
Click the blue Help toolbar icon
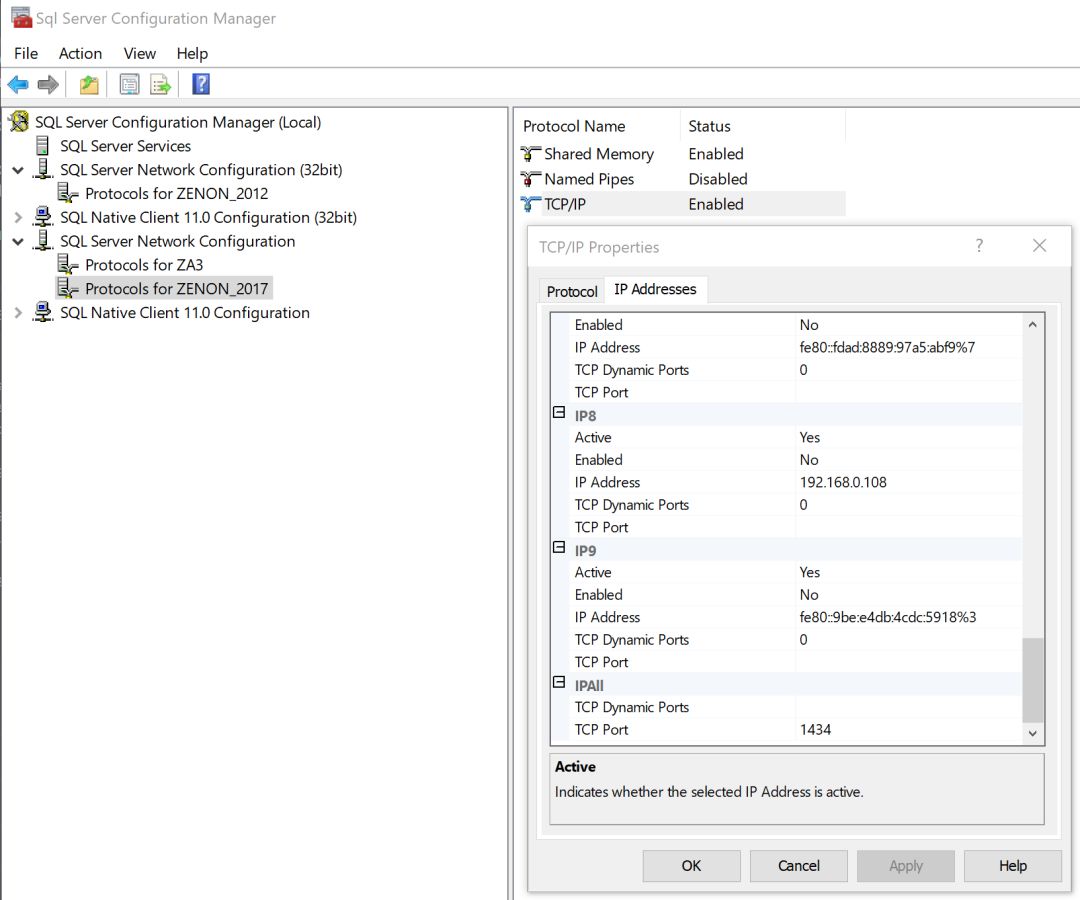200,84
